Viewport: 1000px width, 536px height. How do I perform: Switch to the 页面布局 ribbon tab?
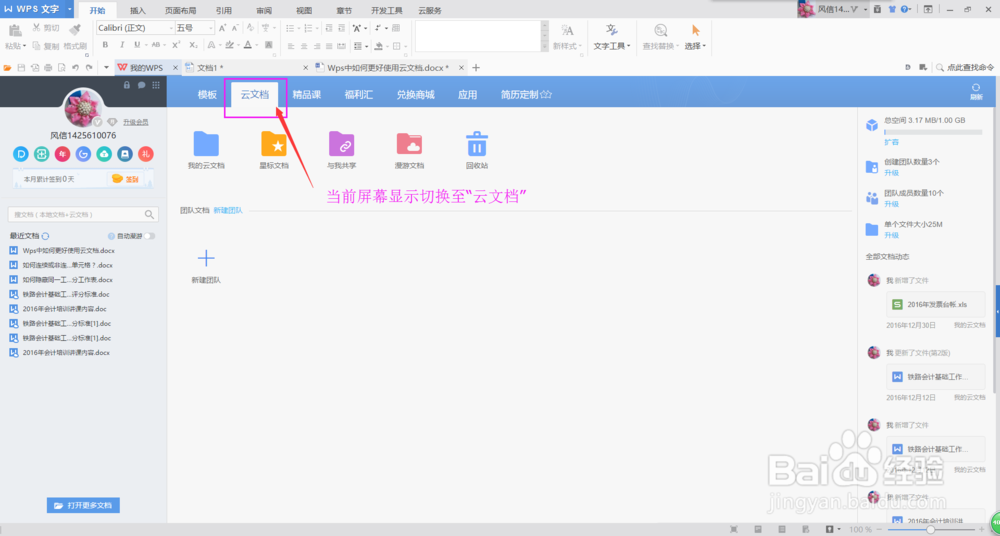pos(180,10)
